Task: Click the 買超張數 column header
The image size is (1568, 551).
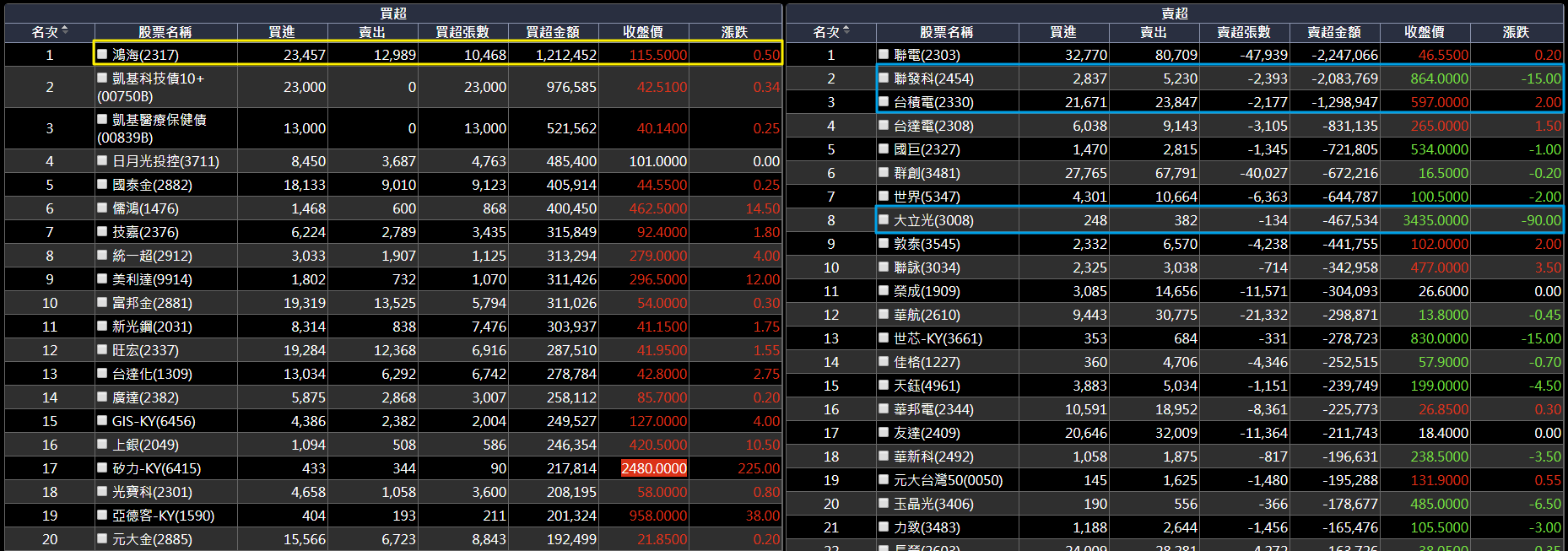Action: click(x=462, y=32)
